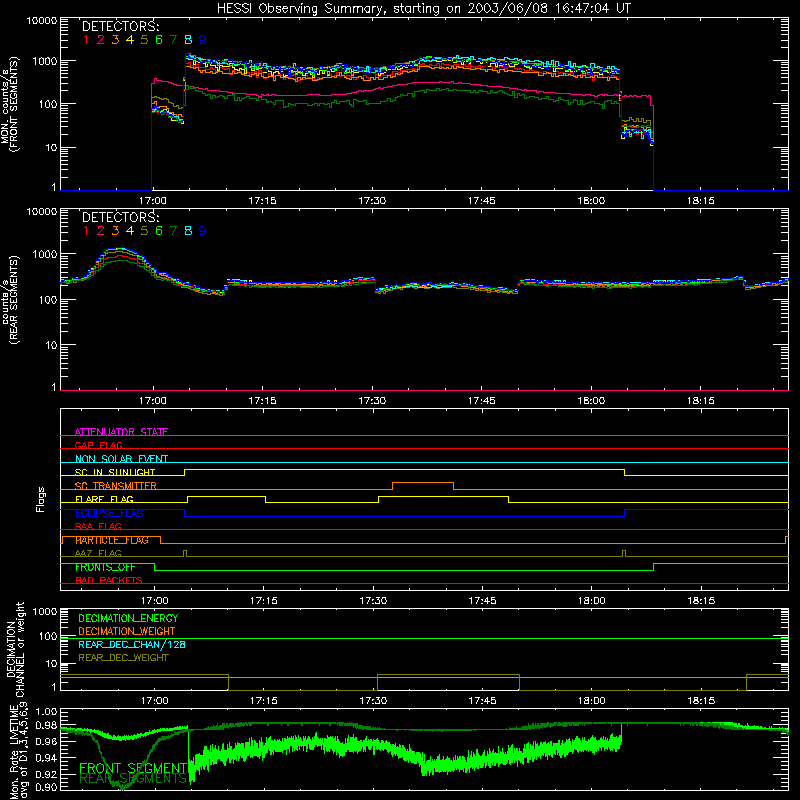Click detector 5 legend number in rear segments panel
Viewport: 800px width, 800px height.
(x=144, y=231)
